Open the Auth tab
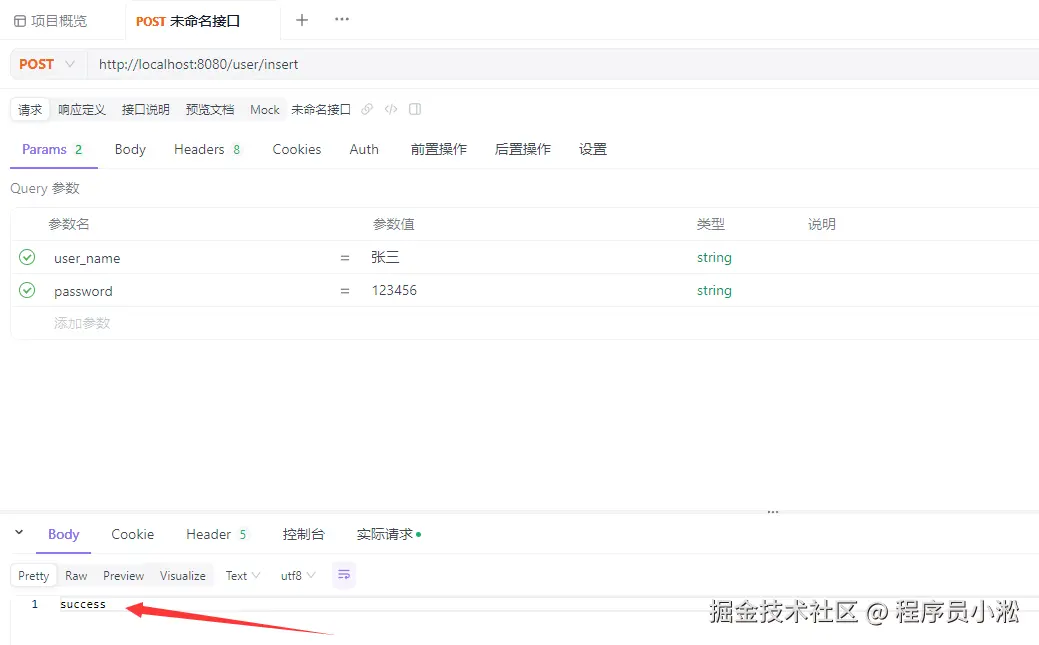 [364, 149]
